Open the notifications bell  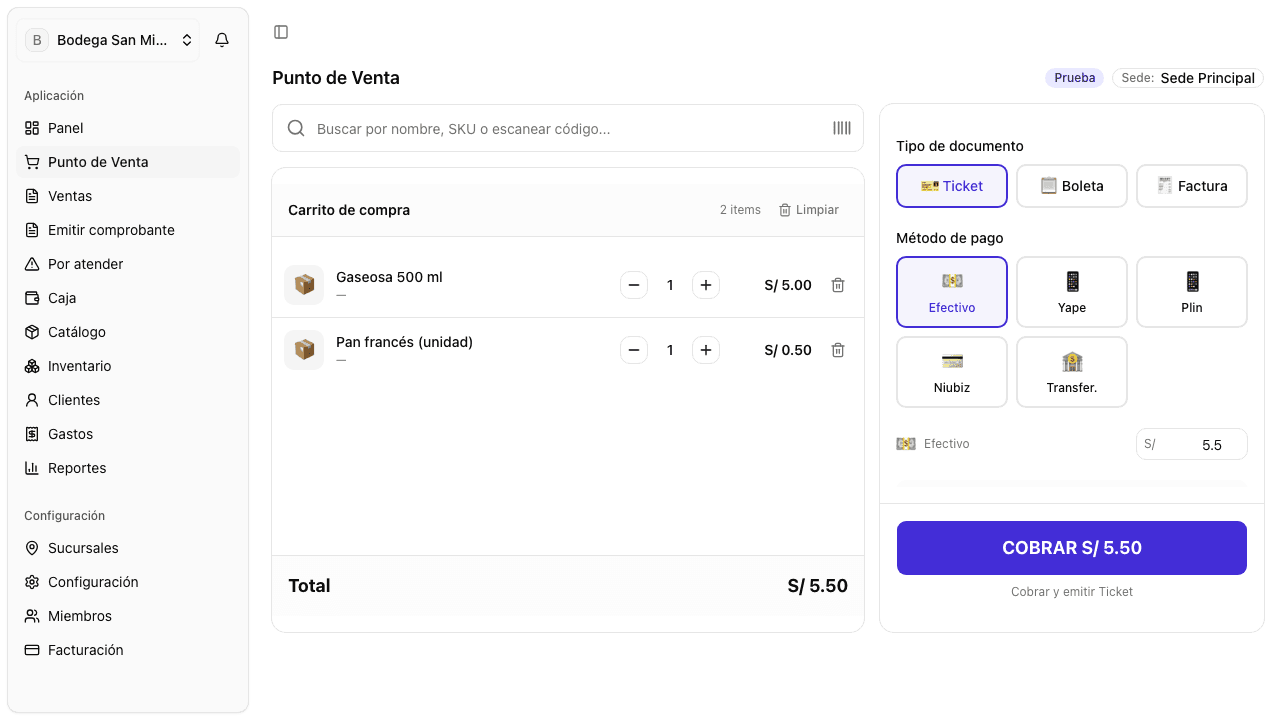(222, 40)
